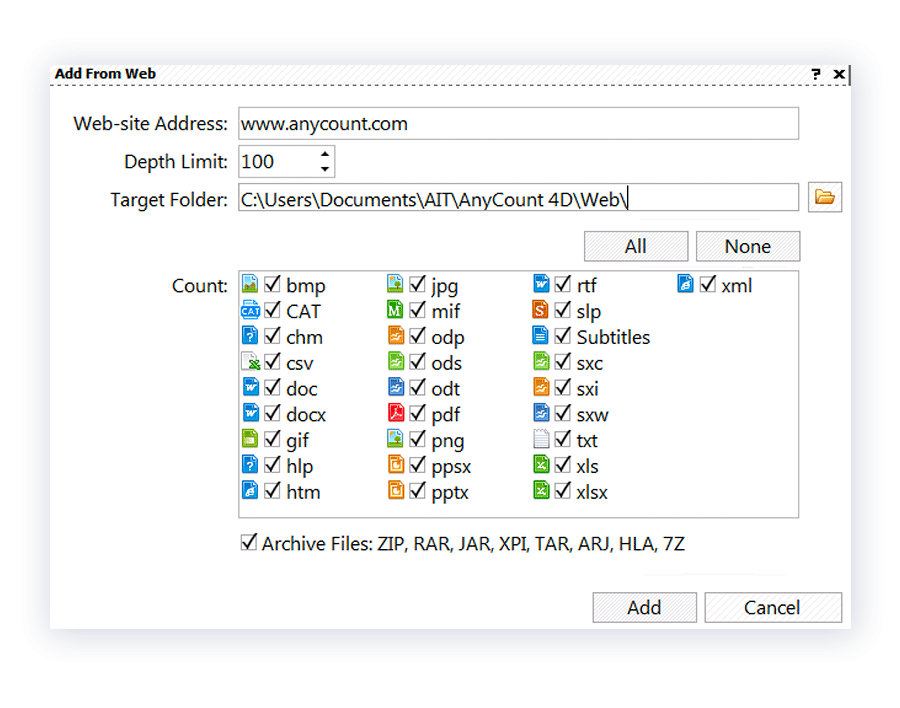Increase Depth Limit with up arrow
The width and height of the screenshot is (900, 708).
point(325,154)
